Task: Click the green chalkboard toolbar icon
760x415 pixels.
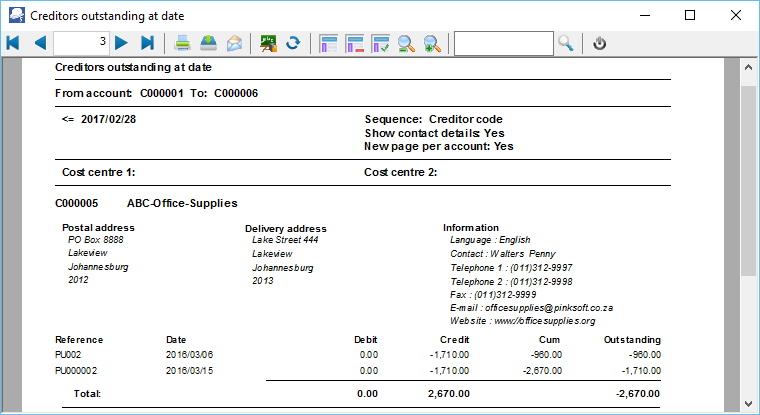Action: pyautogui.click(x=268, y=43)
